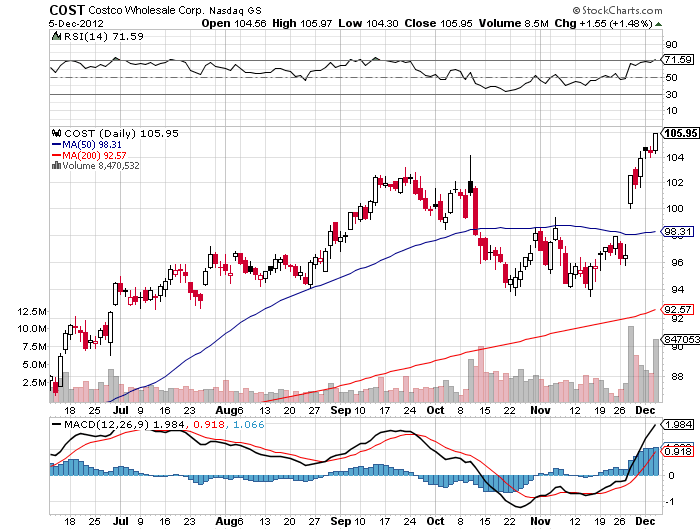This screenshot has width=700, height=530.
Task: Click the Low 104.30 value
Action: pyautogui.click(x=368, y=24)
